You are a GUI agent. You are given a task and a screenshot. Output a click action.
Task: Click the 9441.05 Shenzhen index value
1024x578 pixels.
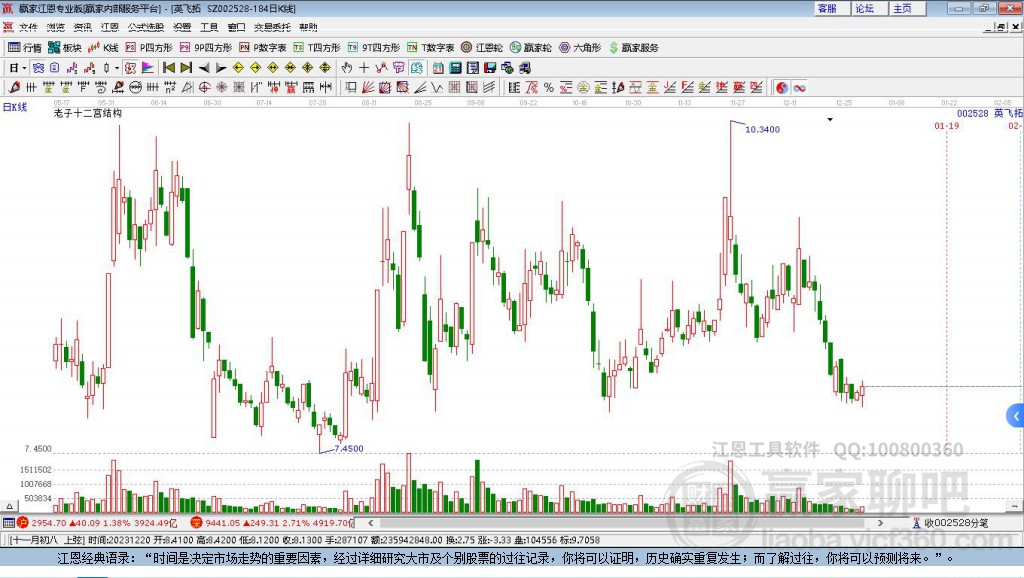pos(223,523)
